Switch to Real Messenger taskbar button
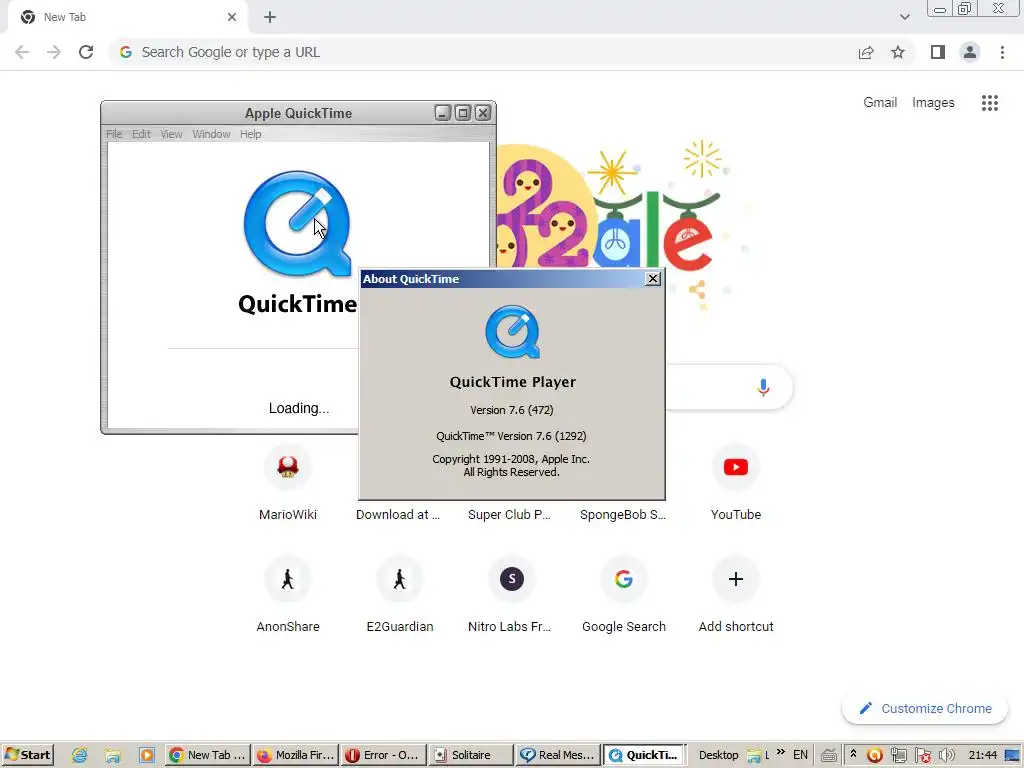This screenshot has width=1024, height=768. (558, 755)
